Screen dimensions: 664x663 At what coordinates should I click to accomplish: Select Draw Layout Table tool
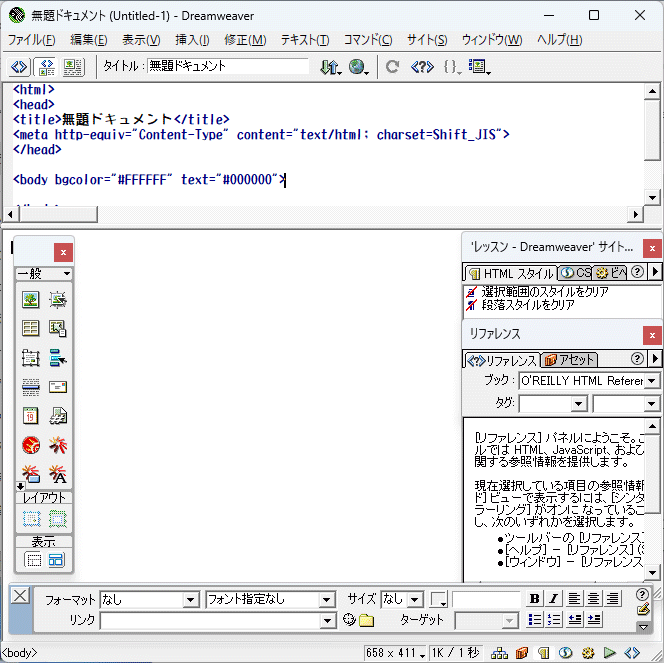pyautogui.click(x=58, y=519)
